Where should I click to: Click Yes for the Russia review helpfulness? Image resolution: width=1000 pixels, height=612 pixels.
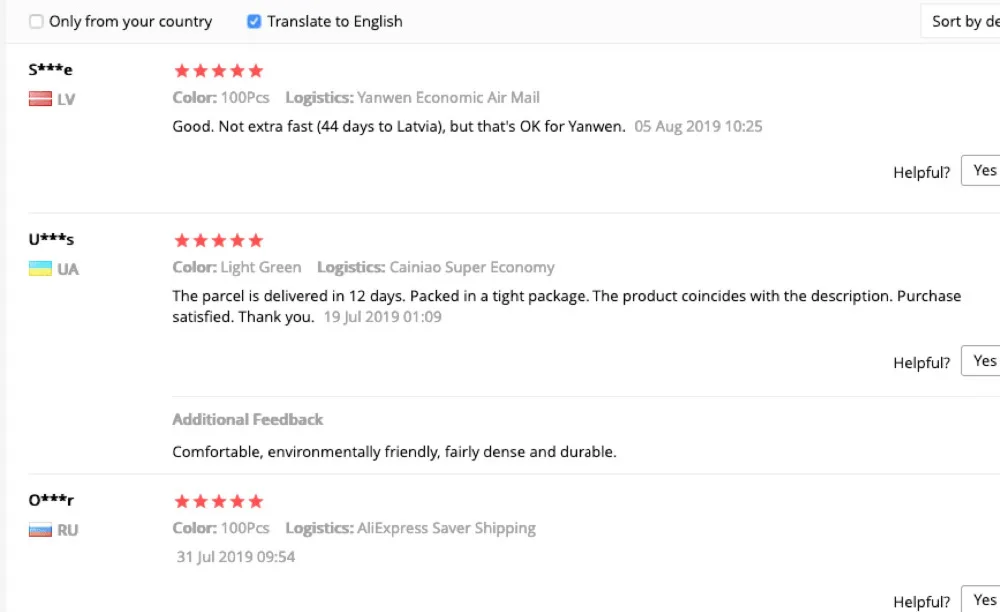(x=983, y=600)
